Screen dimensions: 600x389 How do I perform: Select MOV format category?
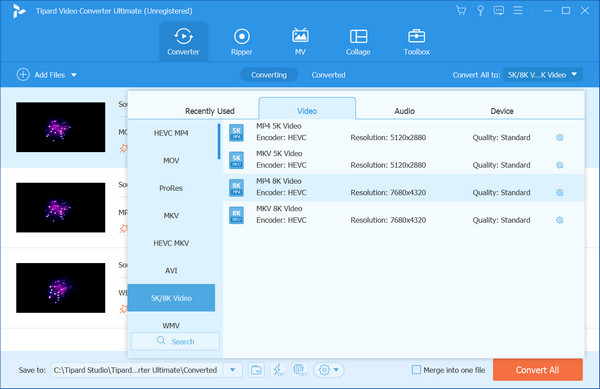click(171, 160)
